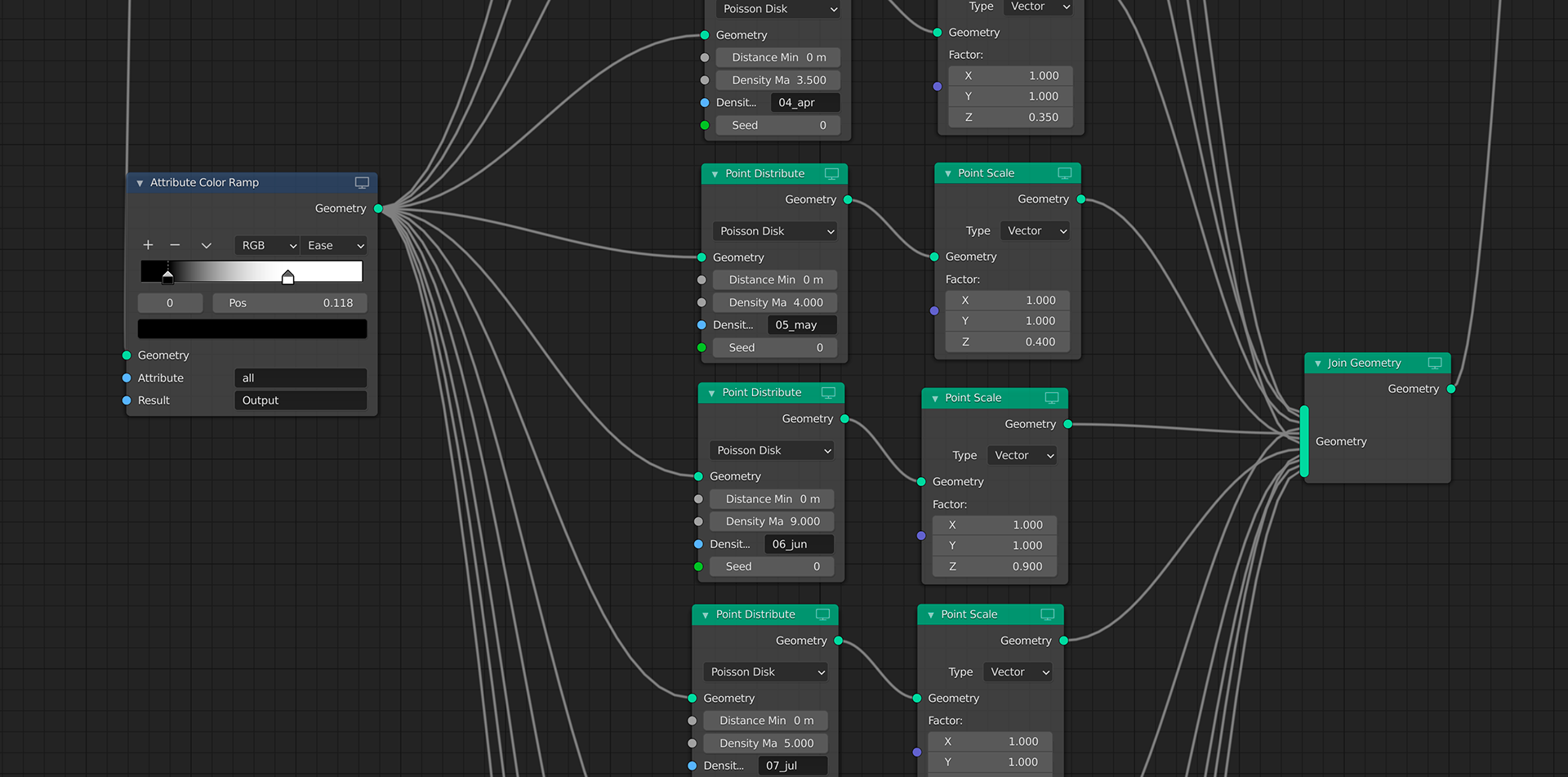Open the color ramp tools chevron menu

pos(206,245)
